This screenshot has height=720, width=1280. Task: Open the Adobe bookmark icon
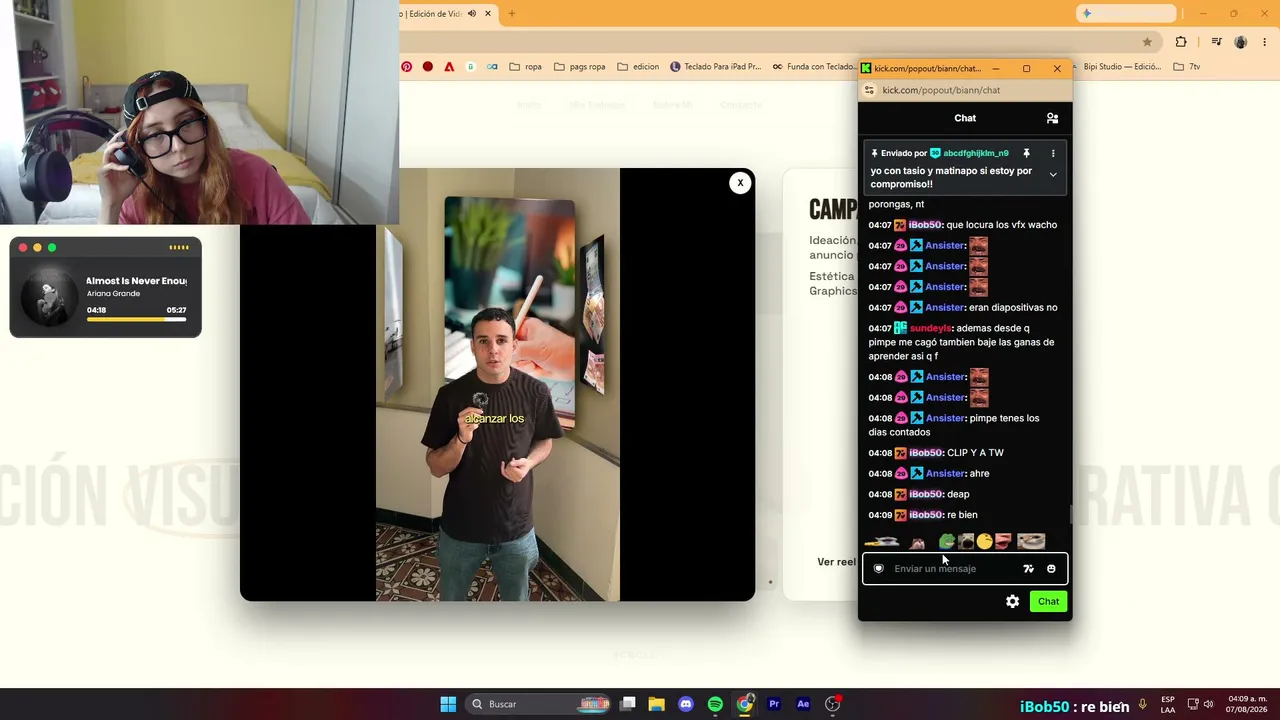pyautogui.click(x=449, y=67)
